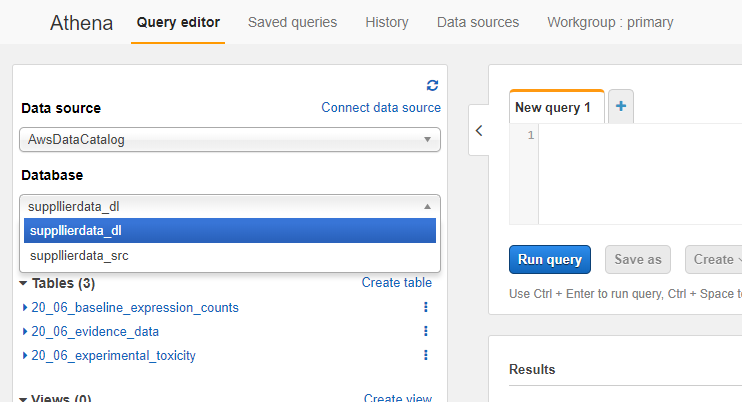Select suppllierdata_src from database list

[x=79, y=256]
